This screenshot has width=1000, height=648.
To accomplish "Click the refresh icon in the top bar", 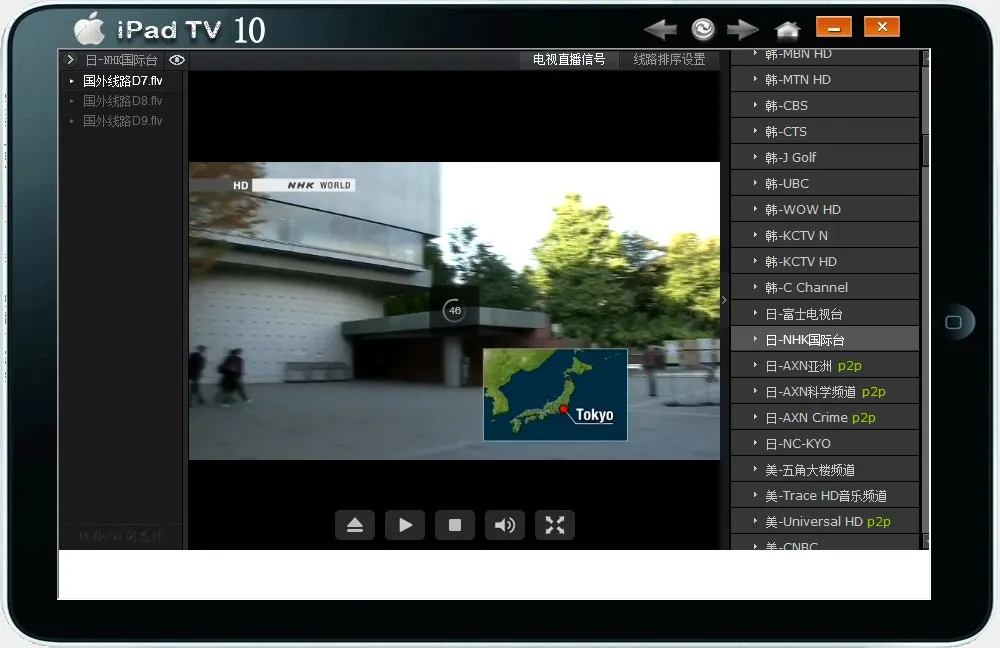I will pos(702,27).
